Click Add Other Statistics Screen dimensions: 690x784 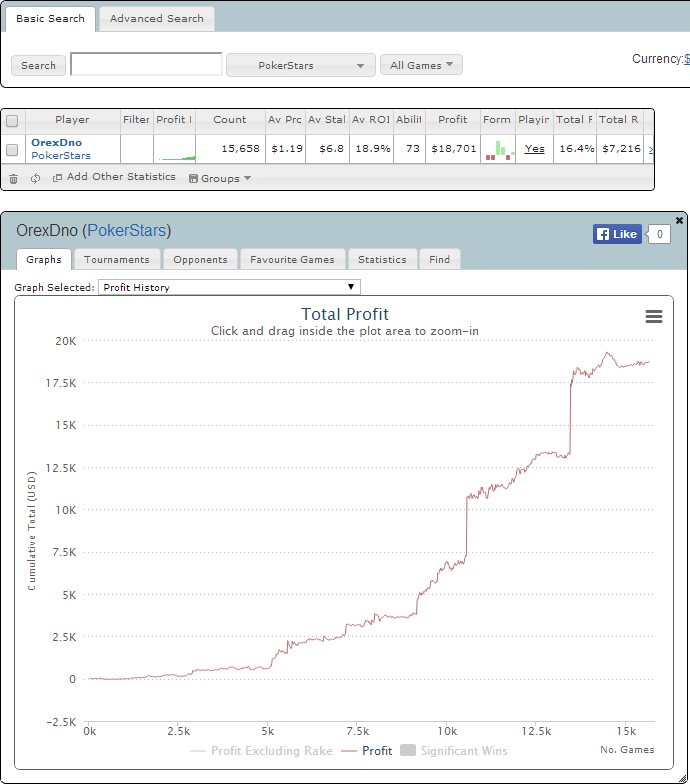coord(113,177)
